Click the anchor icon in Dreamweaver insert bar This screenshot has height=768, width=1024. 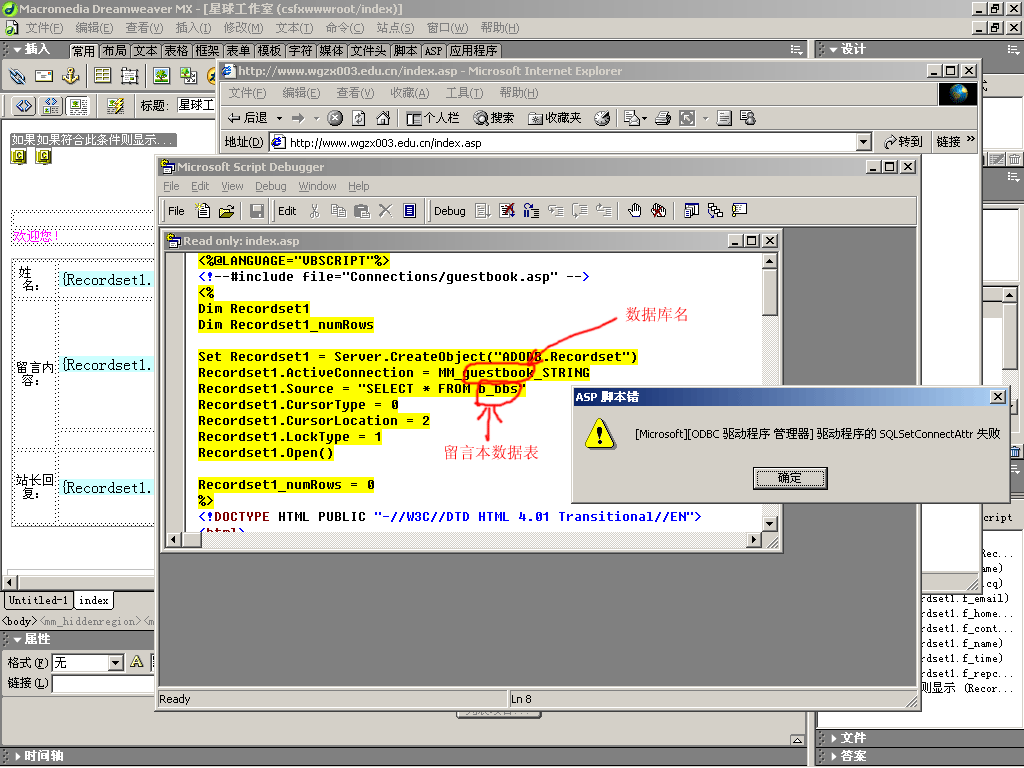pyautogui.click(x=70, y=76)
